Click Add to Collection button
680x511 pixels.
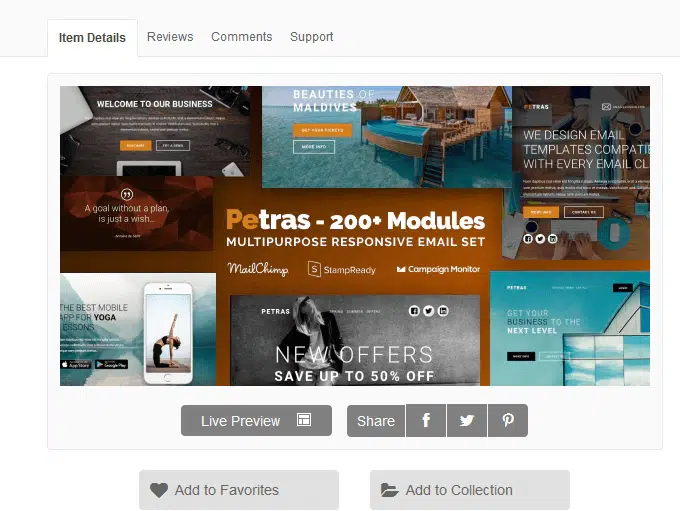point(470,490)
